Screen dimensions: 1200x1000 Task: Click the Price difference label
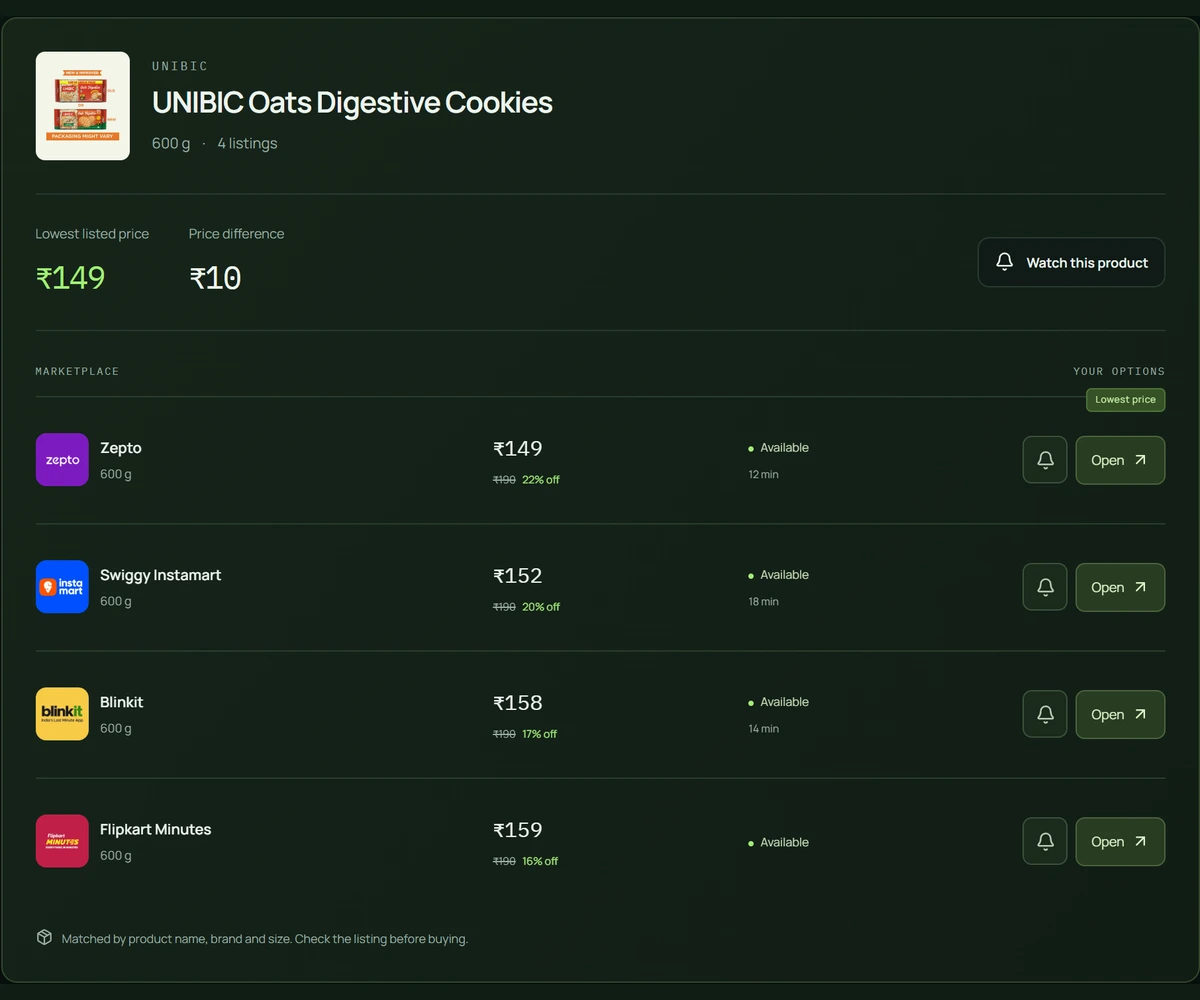pos(236,234)
